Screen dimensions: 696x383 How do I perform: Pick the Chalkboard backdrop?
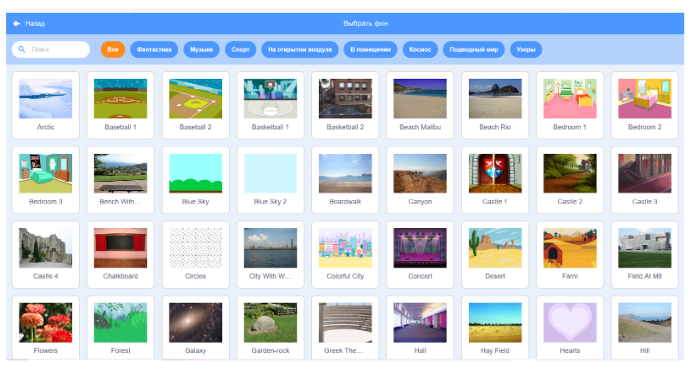click(120, 255)
